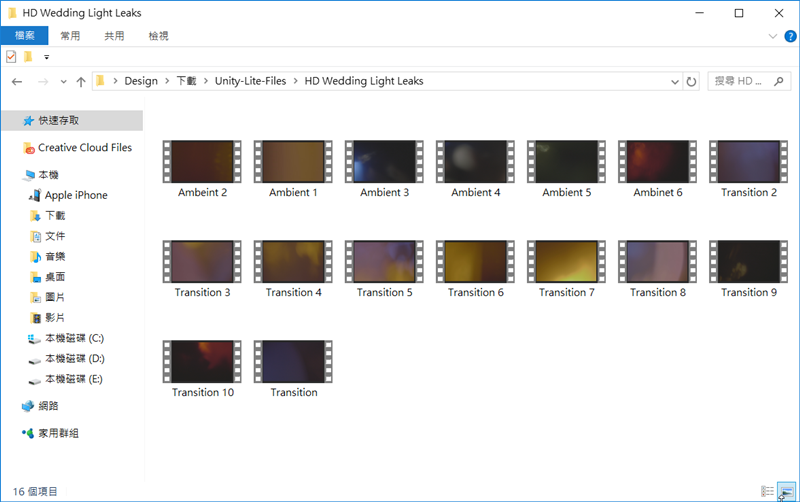Open Creative Cloud Files in sidebar

[x=84, y=148]
